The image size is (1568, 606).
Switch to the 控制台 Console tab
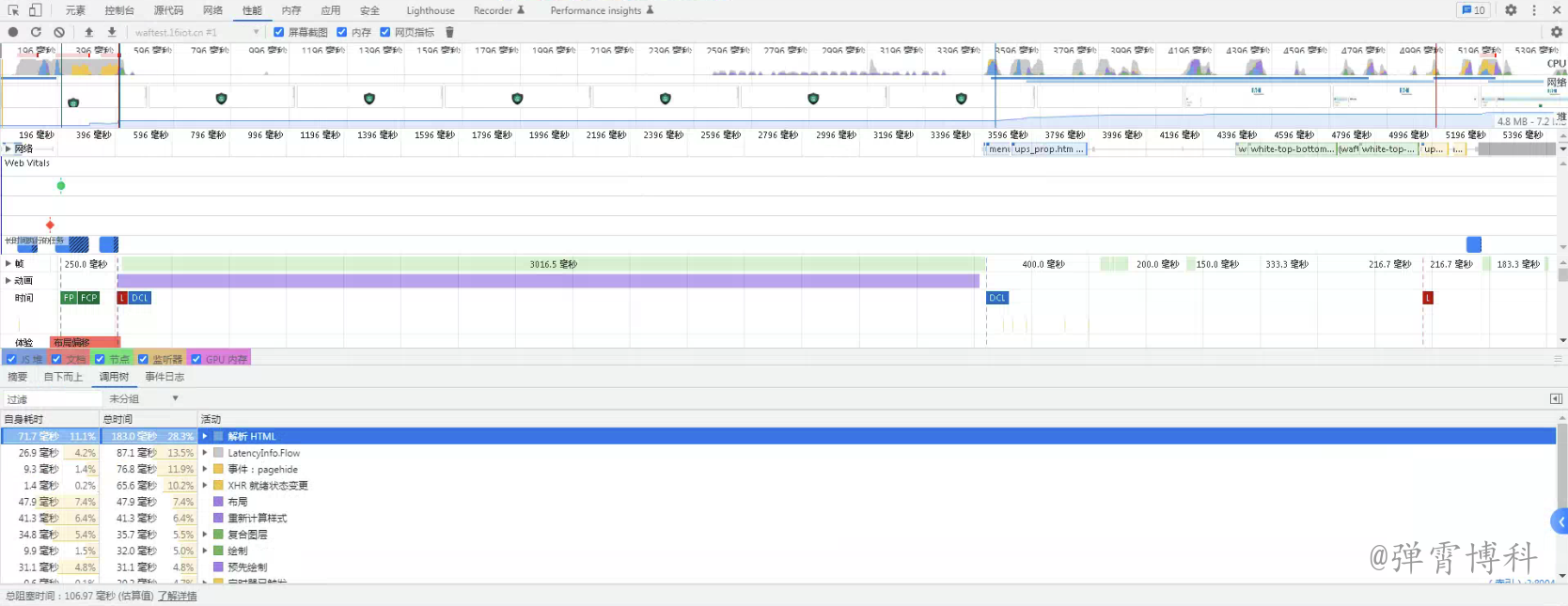click(x=119, y=10)
